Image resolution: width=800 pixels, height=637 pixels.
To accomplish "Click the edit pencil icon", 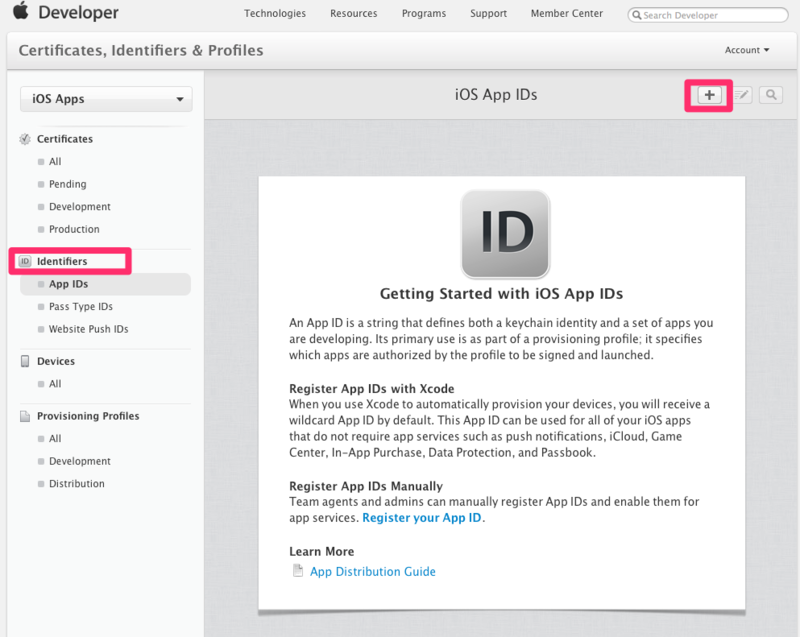I will click(x=742, y=95).
